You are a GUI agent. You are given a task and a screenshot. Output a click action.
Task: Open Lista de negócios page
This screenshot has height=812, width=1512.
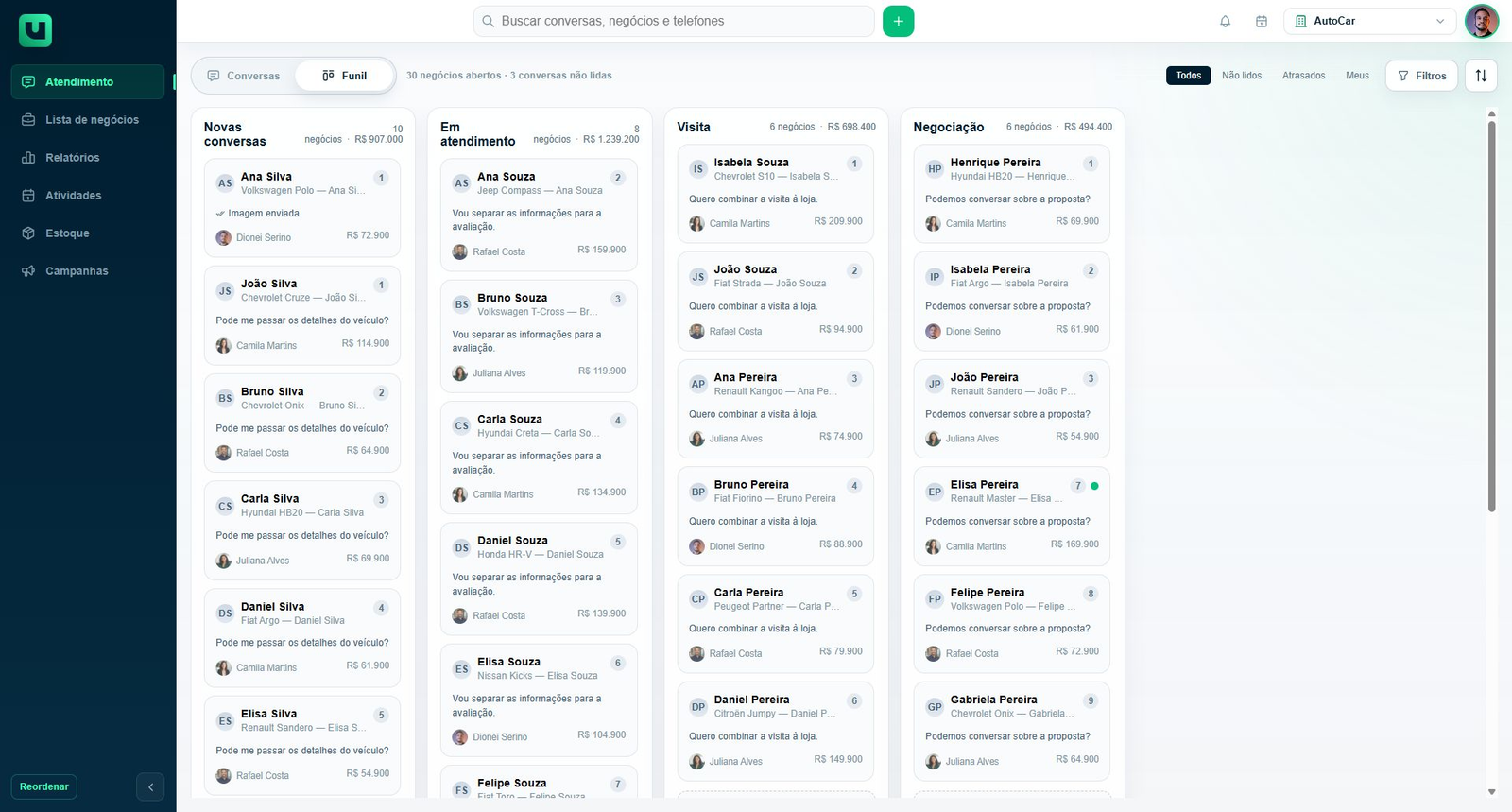88,120
